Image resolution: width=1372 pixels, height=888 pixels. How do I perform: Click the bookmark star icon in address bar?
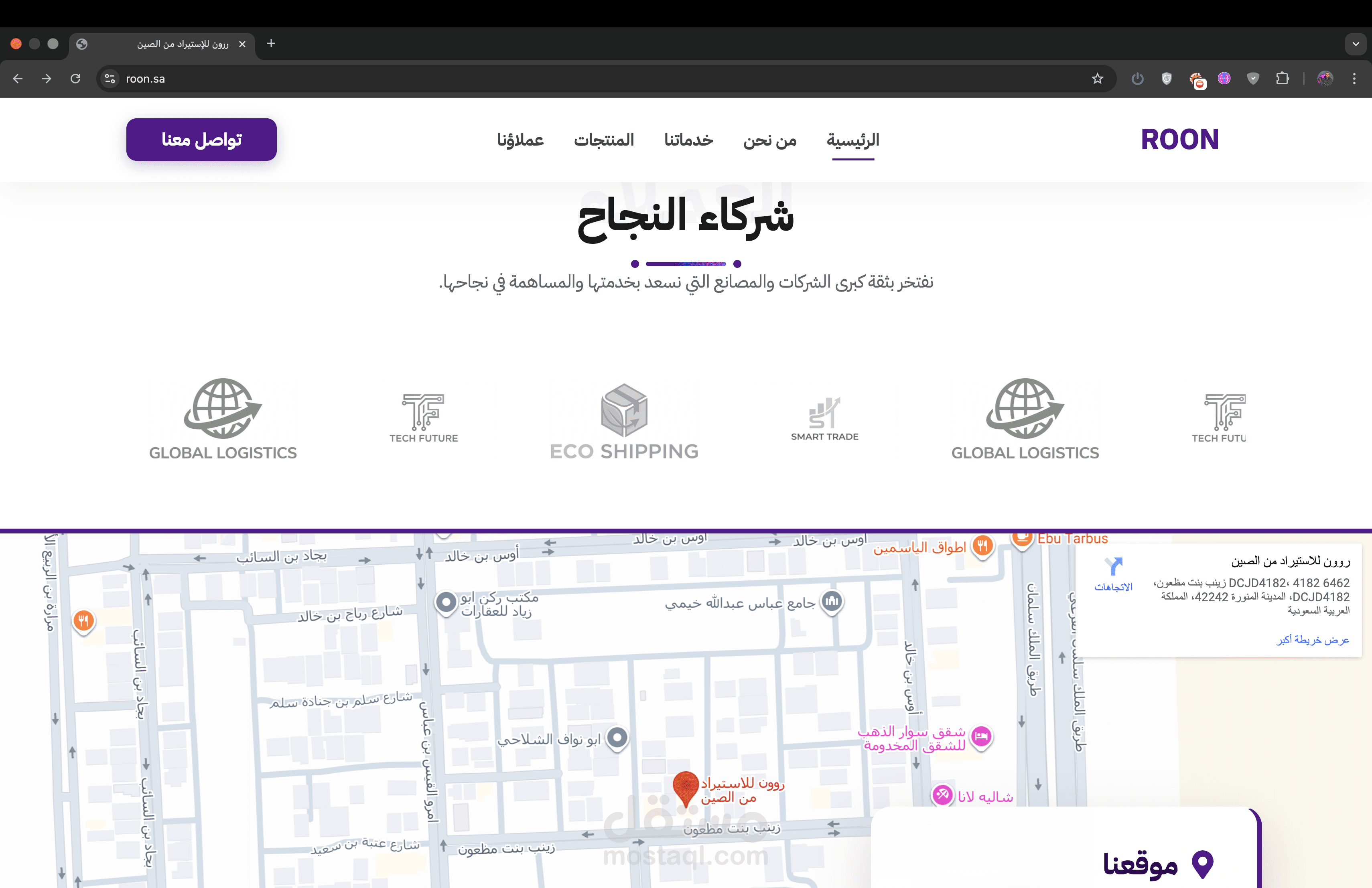click(1097, 78)
